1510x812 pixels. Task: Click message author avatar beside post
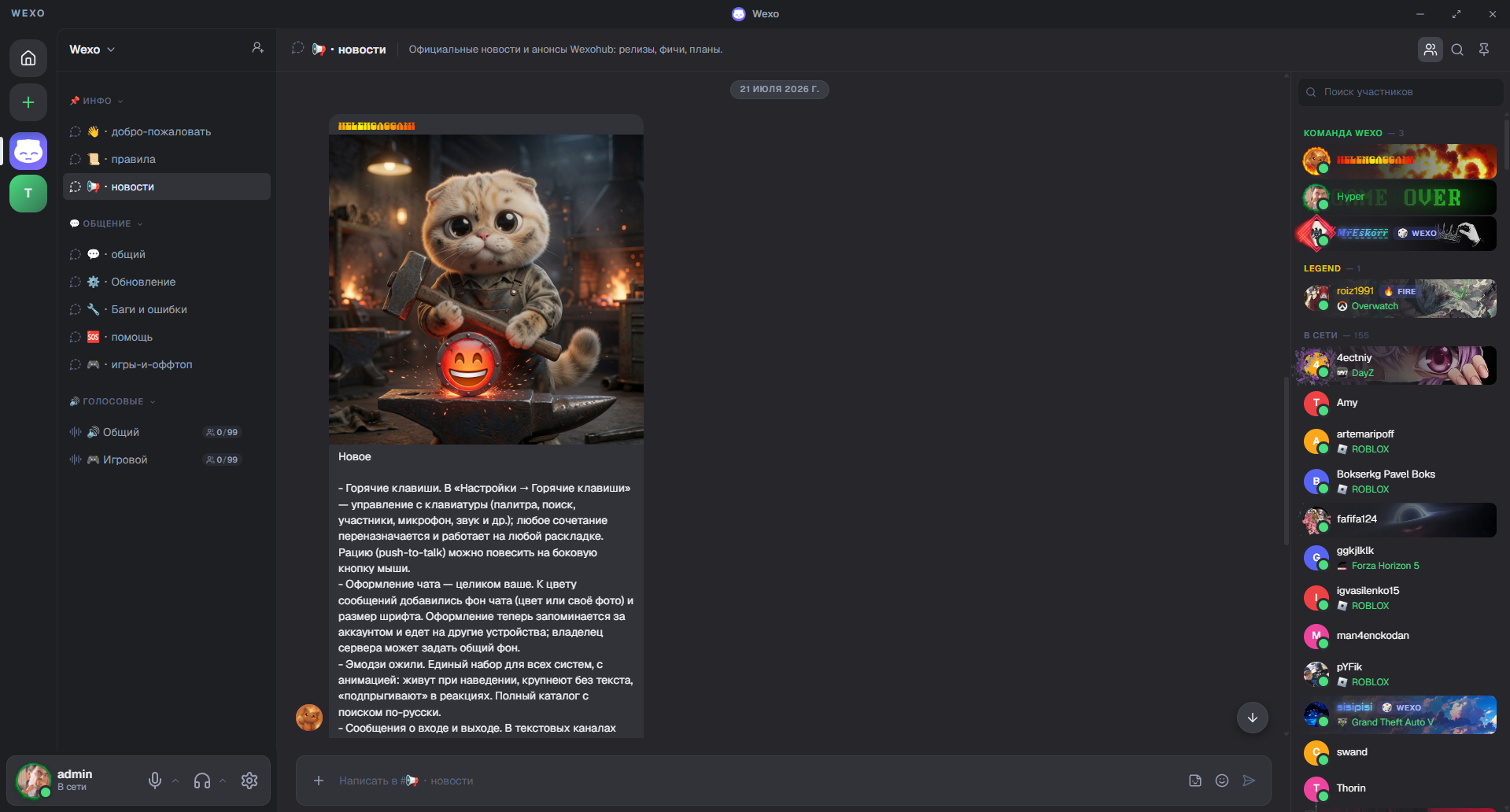coord(309,718)
